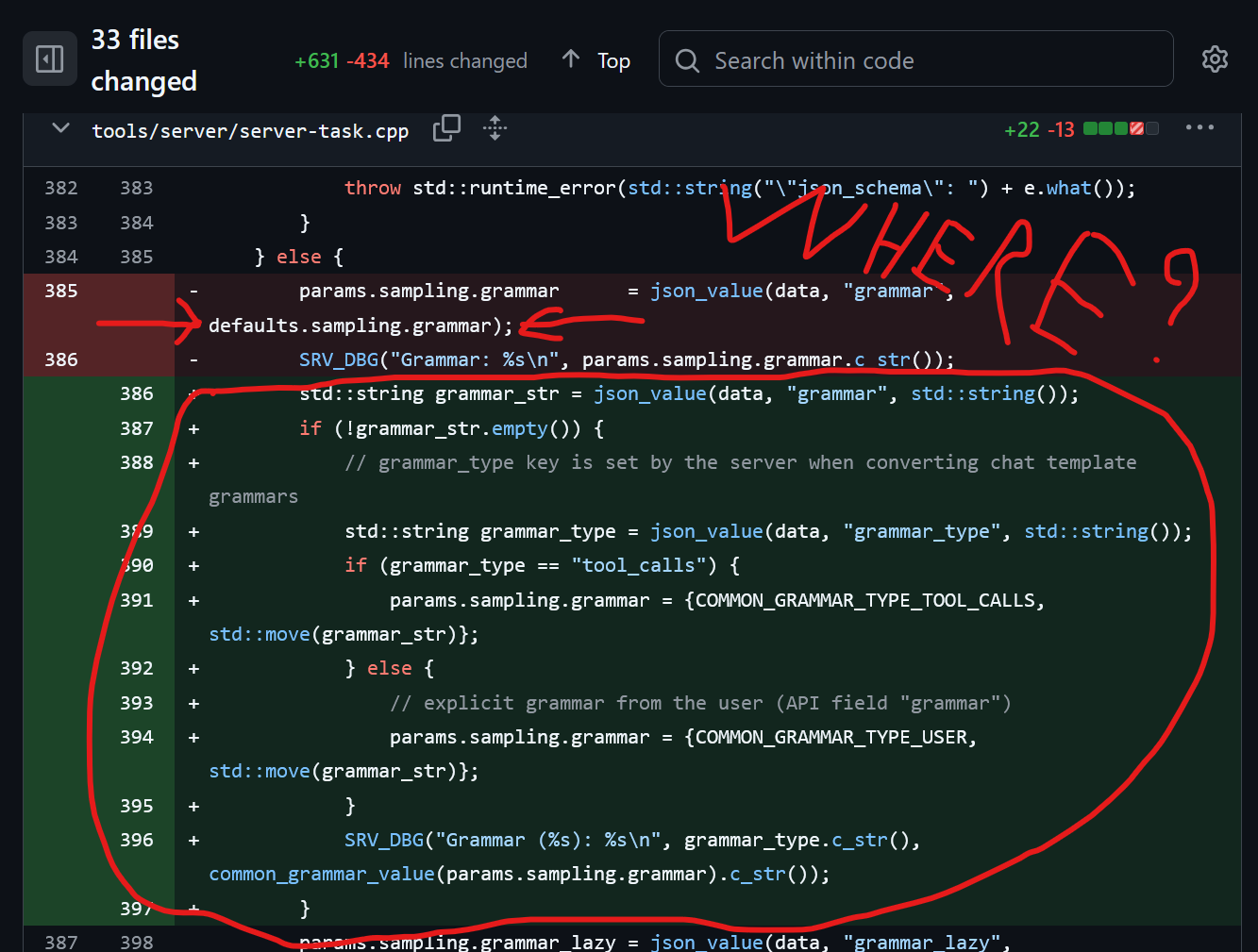Select the '33 files changed' heading

144,59
